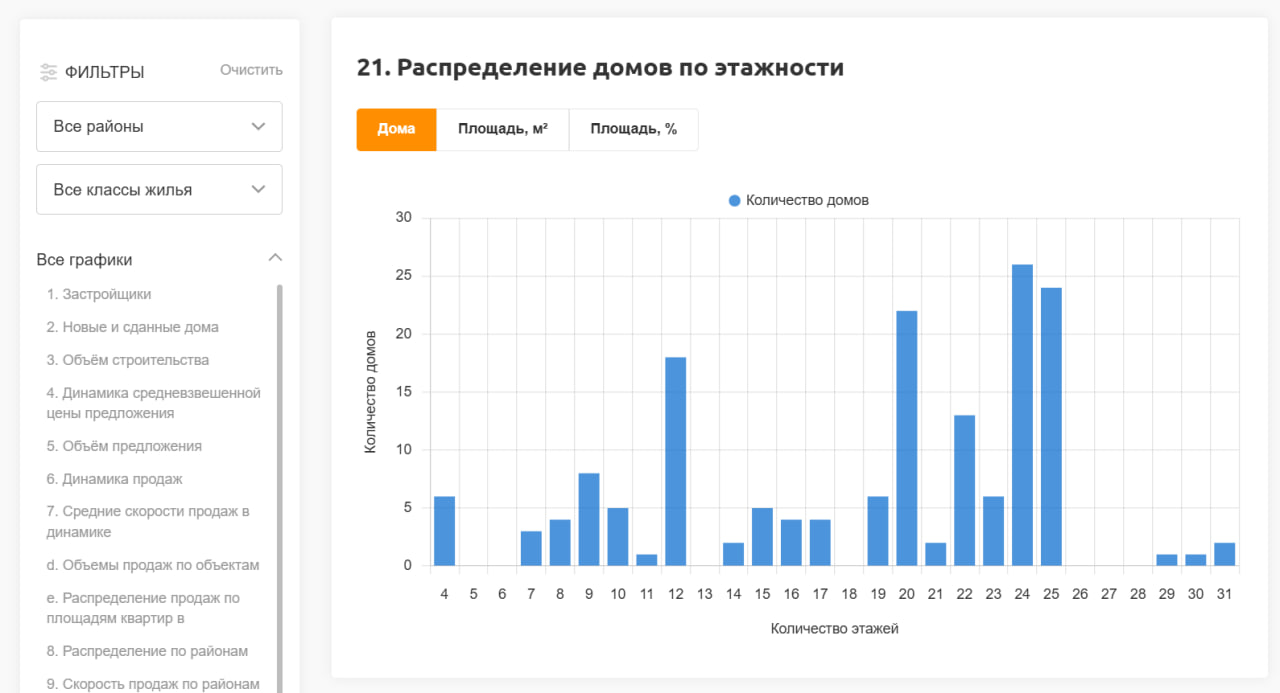Open the Все районы district dropdown
This screenshot has width=1280, height=693.
(x=159, y=126)
